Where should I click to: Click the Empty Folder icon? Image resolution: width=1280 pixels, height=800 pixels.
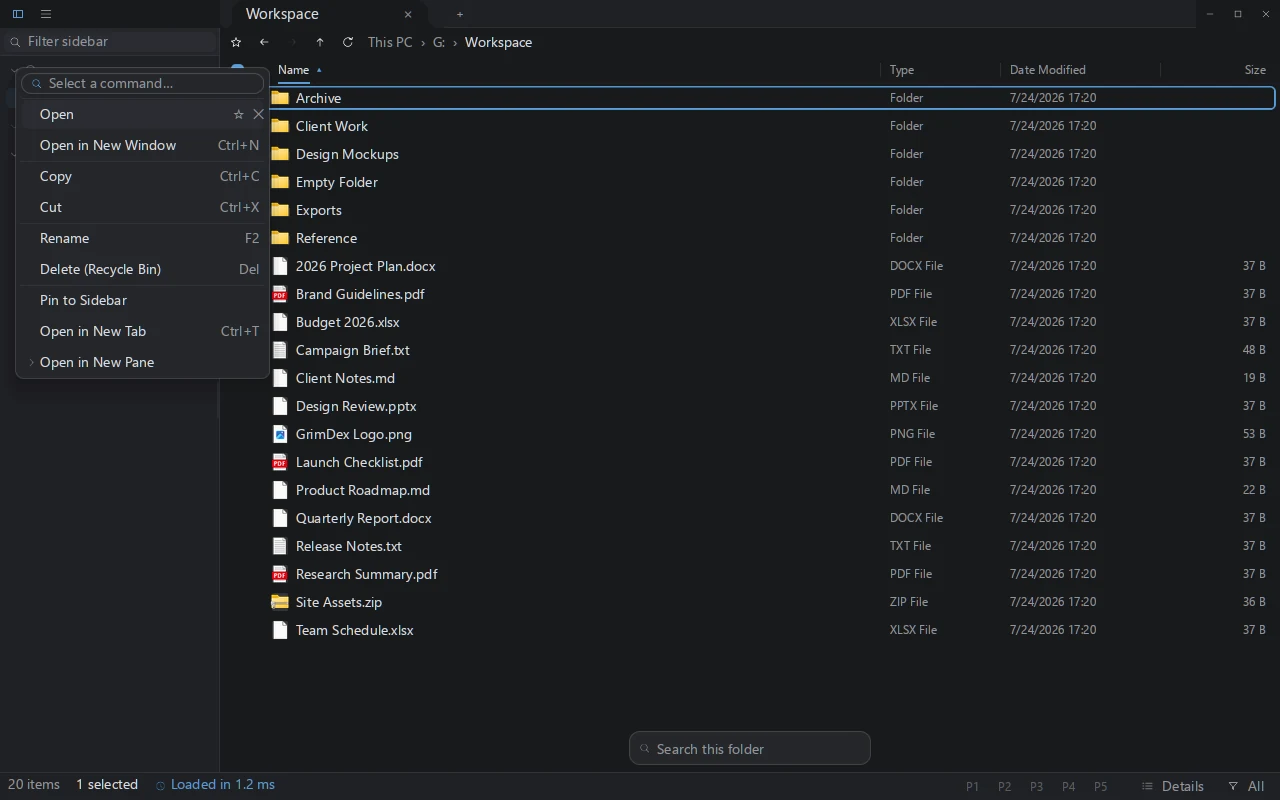point(280,182)
